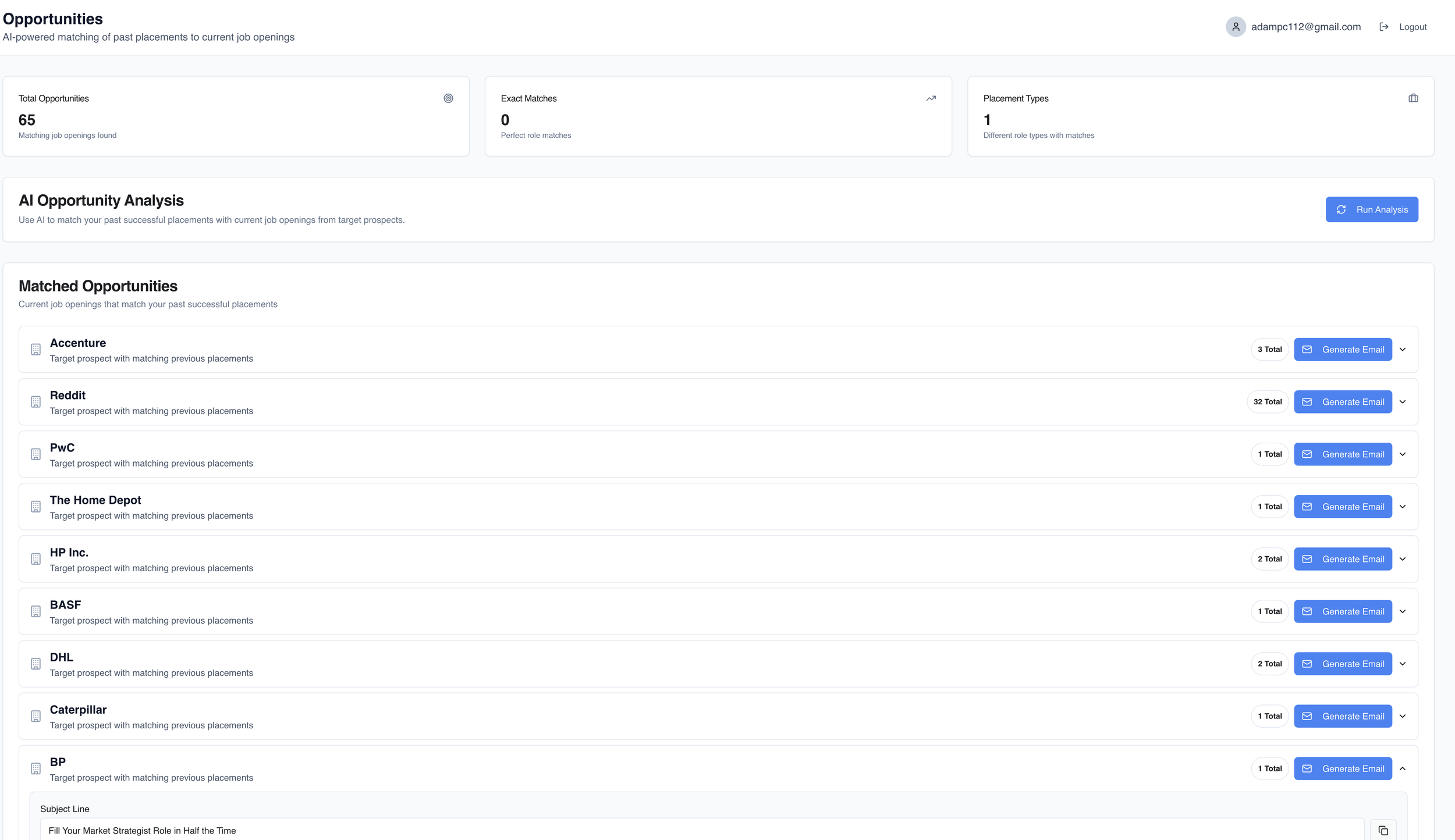Image resolution: width=1455 pixels, height=840 pixels.
Task: Click the building icon beside Caterpillar
Action: (36, 716)
